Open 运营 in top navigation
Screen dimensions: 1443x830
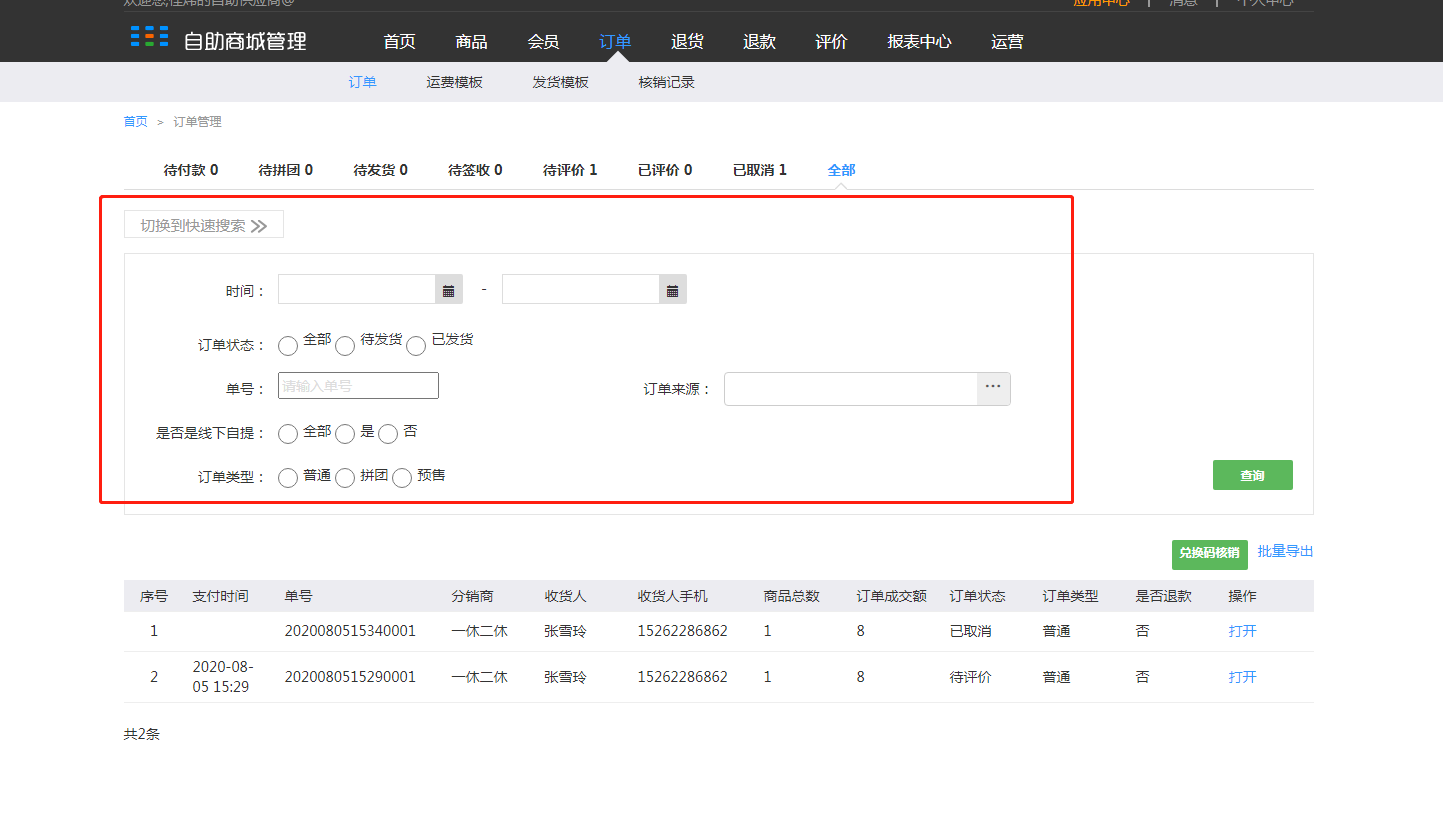coord(1007,42)
